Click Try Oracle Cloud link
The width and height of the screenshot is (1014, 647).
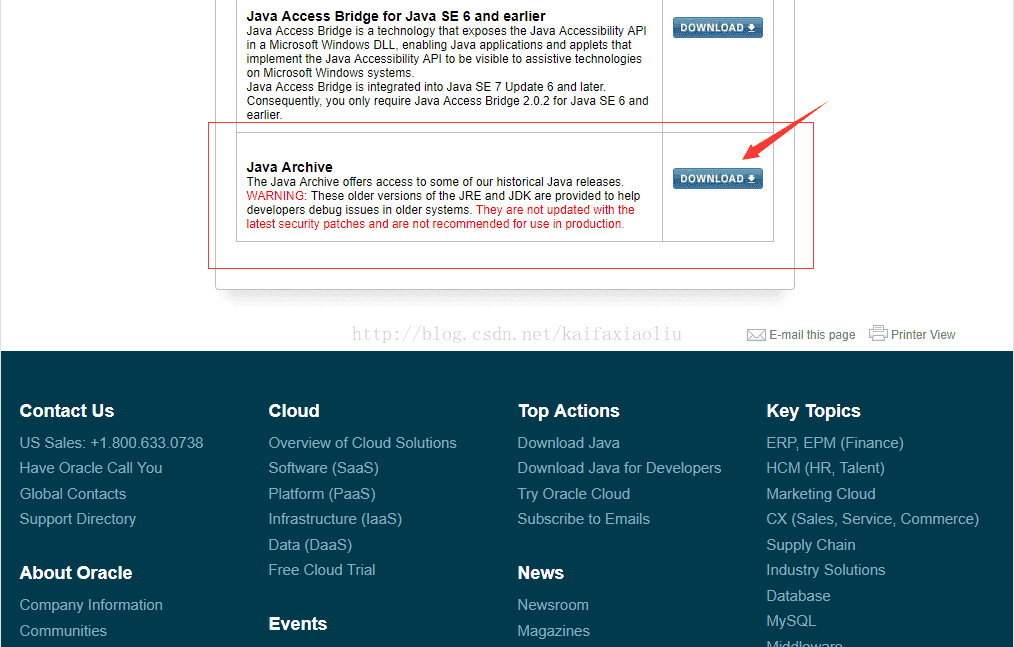coord(574,494)
